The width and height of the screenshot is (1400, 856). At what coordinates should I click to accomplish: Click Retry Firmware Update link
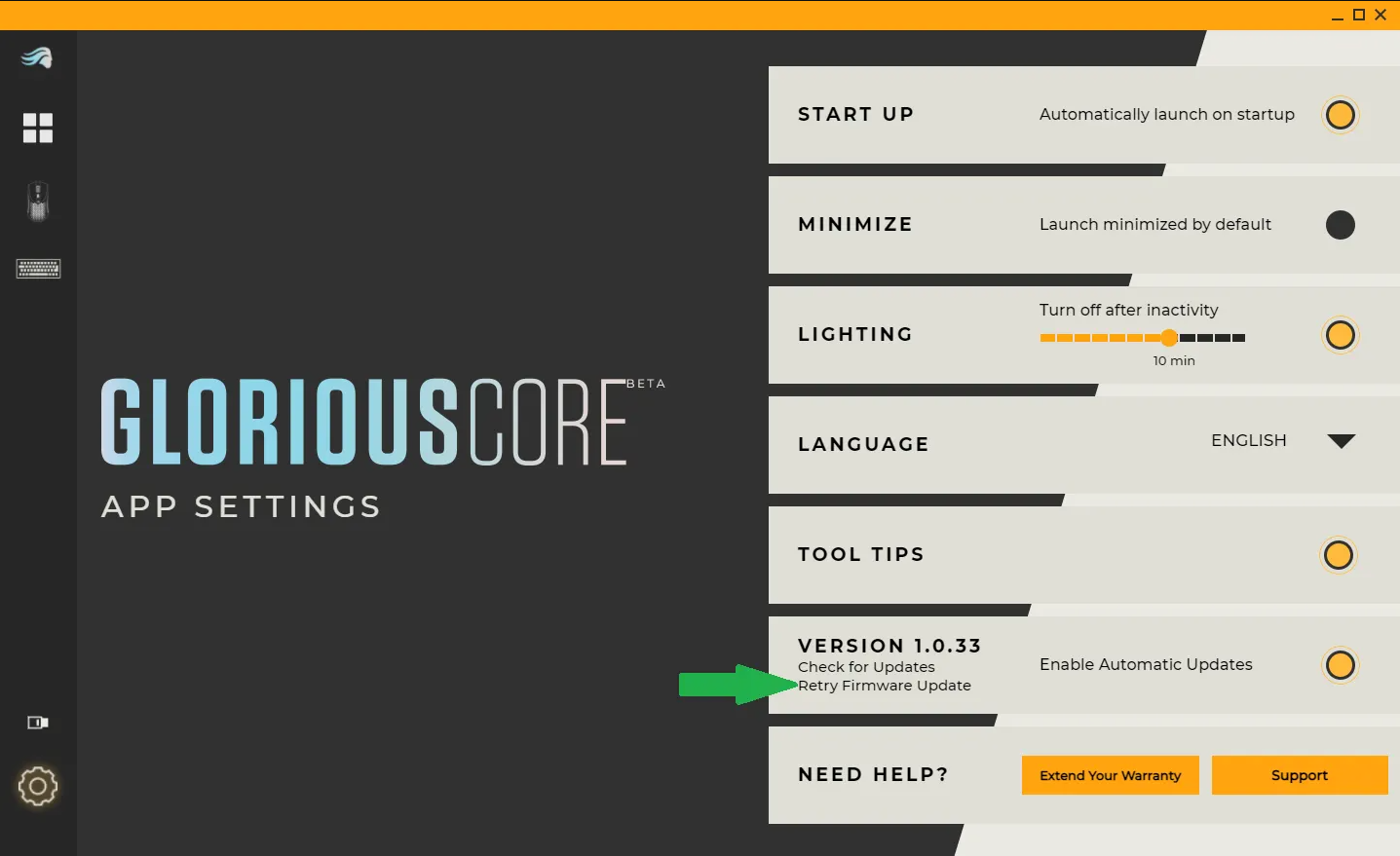pos(885,686)
